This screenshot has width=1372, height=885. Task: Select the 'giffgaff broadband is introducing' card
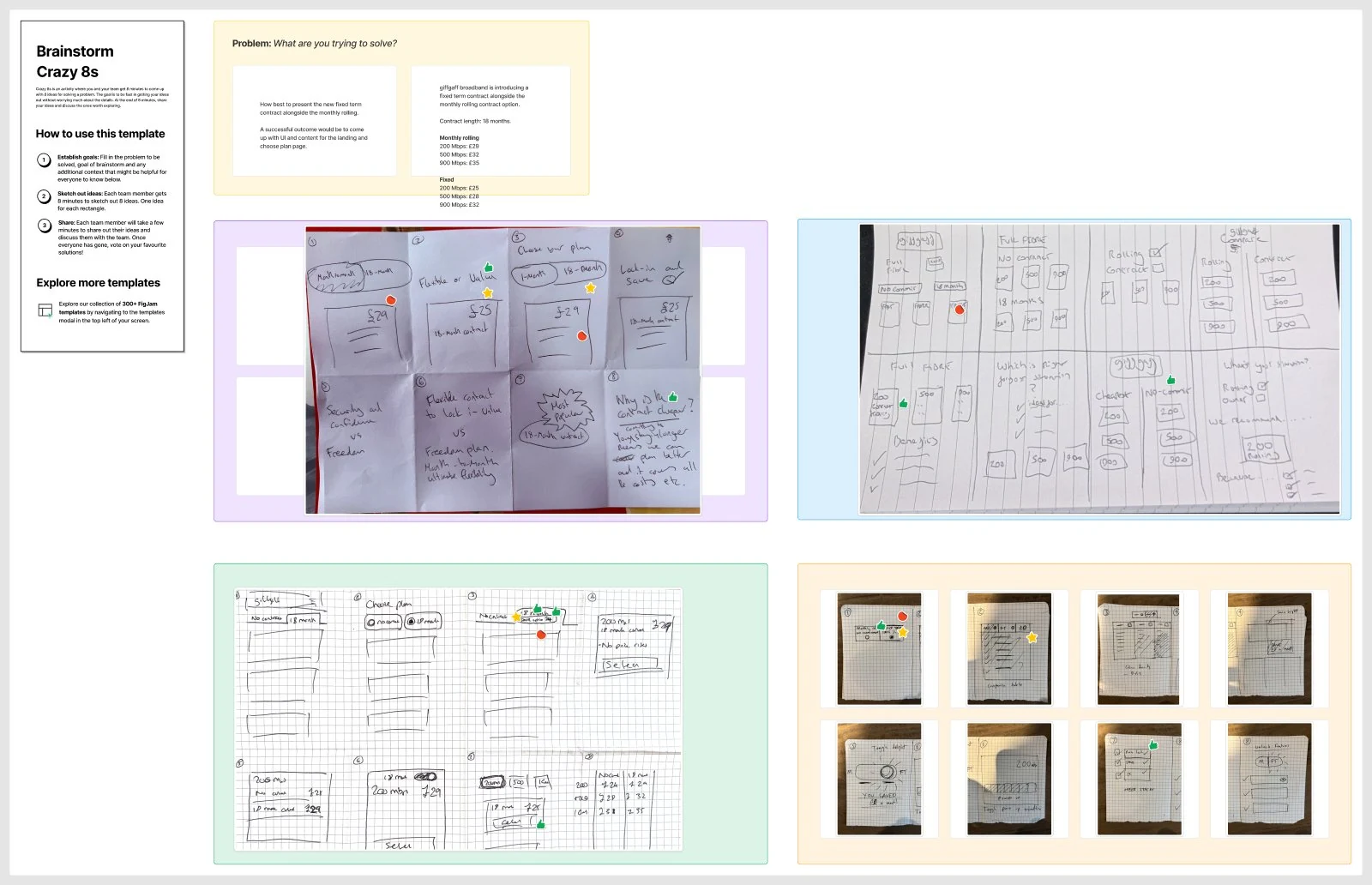(491, 121)
